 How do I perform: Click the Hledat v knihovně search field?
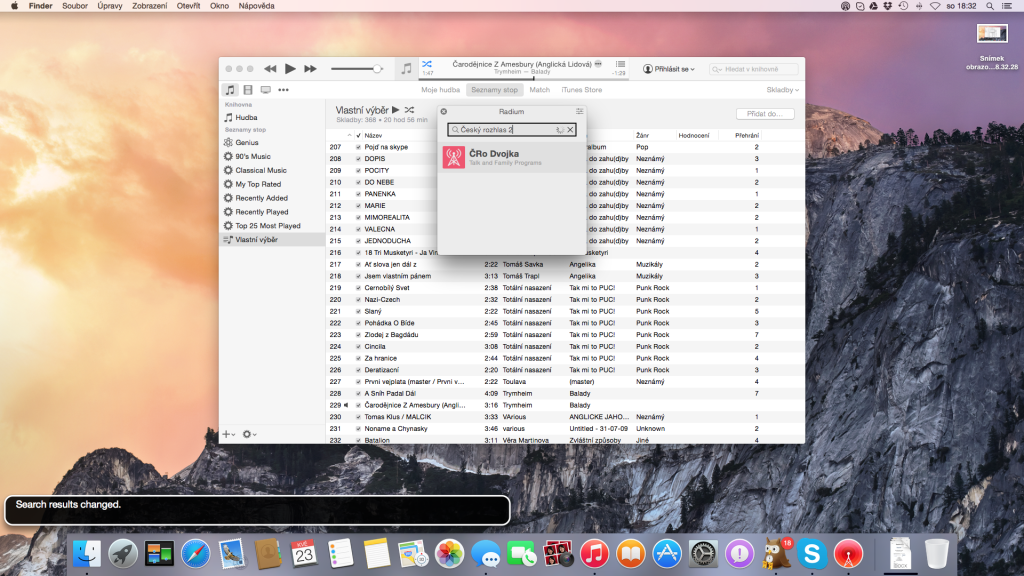pos(754,69)
